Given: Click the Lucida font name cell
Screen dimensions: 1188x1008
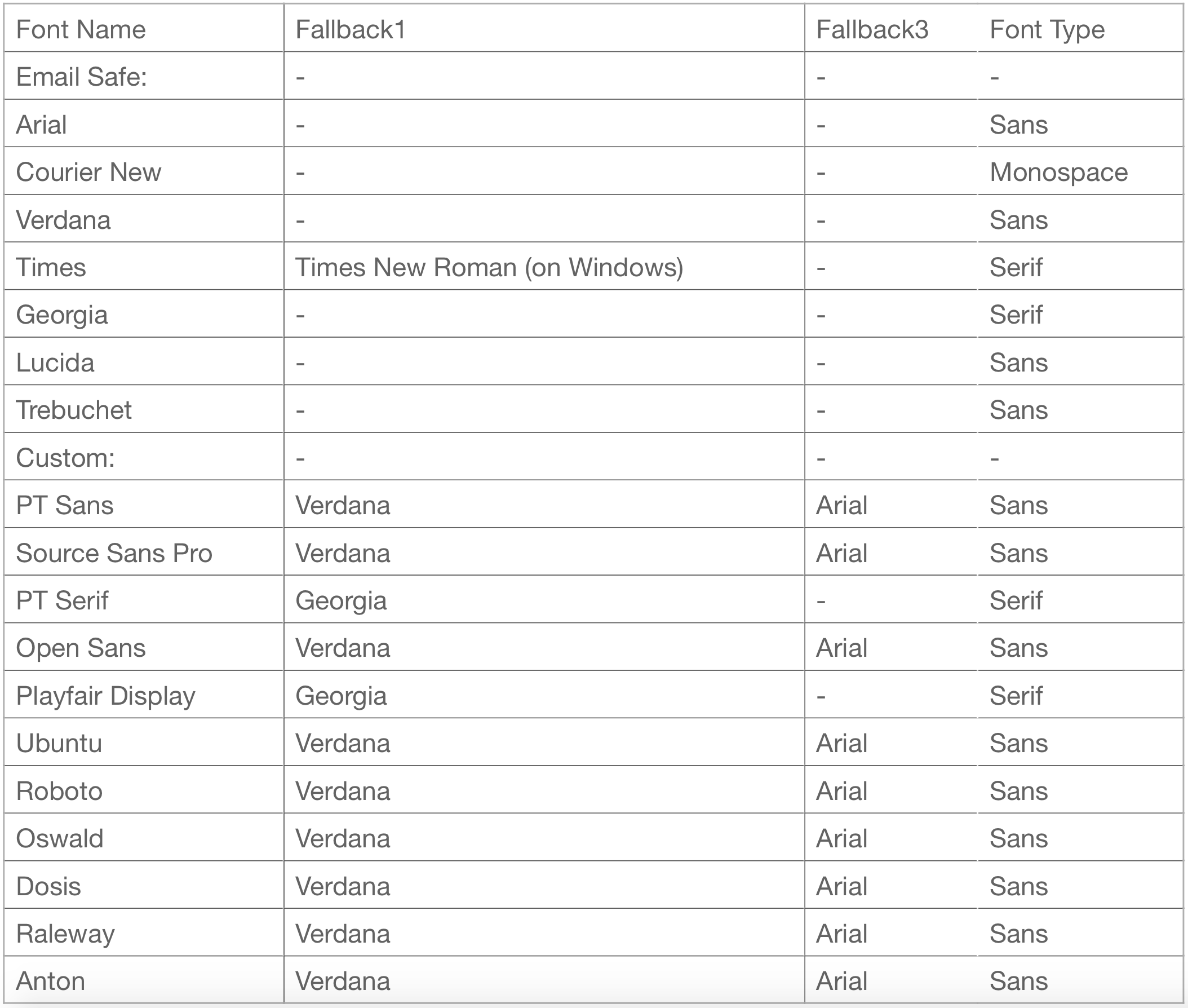Looking at the screenshot, I should pos(55,362).
